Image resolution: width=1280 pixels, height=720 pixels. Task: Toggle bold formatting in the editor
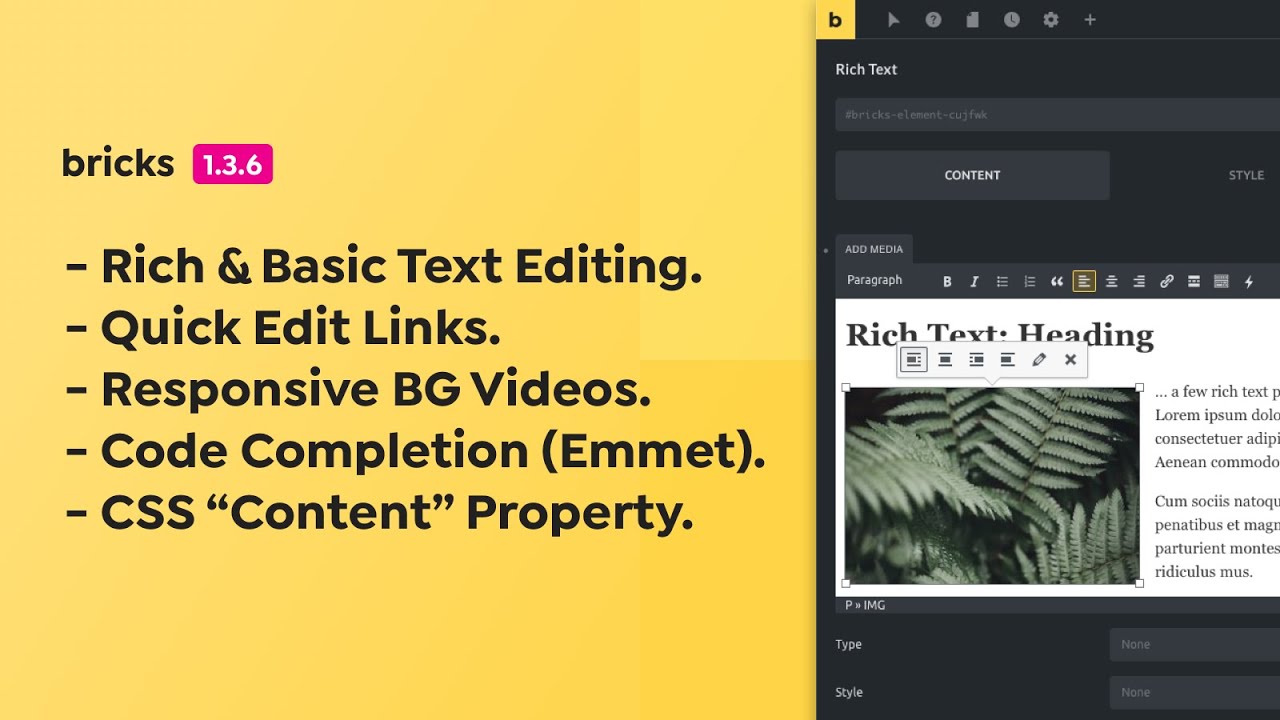(x=947, y=282)
